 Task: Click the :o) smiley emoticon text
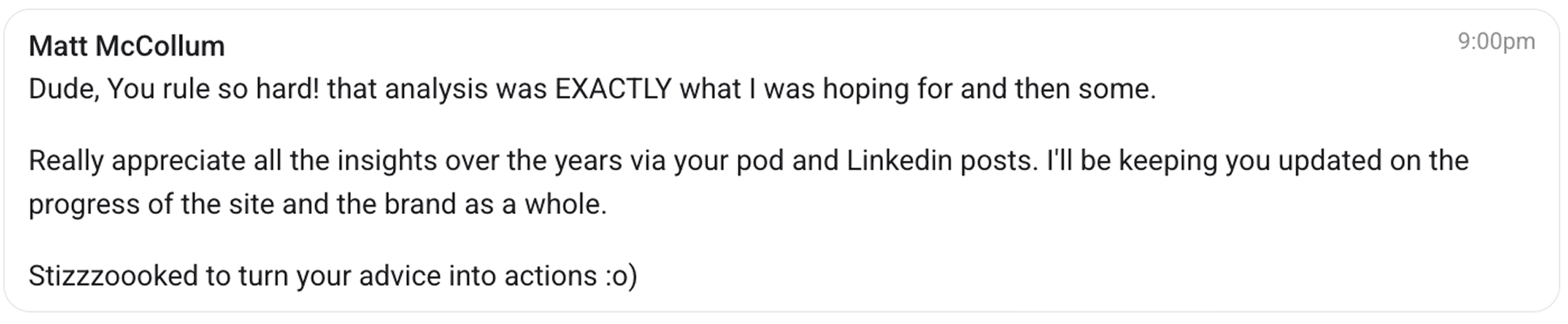coord(621,276)
